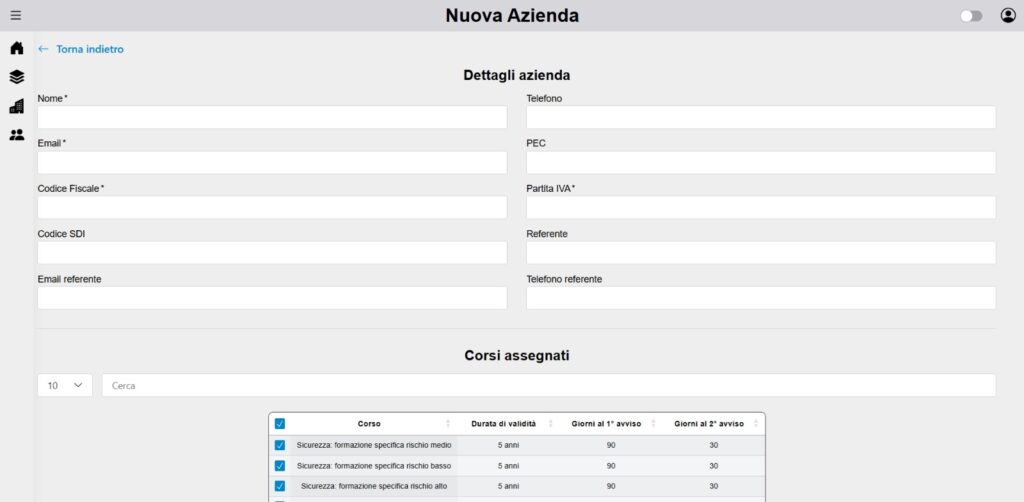The image size is (1024, 502).
Task: Uncheck the rischio basso course checkbox
Action: [280, 466]
